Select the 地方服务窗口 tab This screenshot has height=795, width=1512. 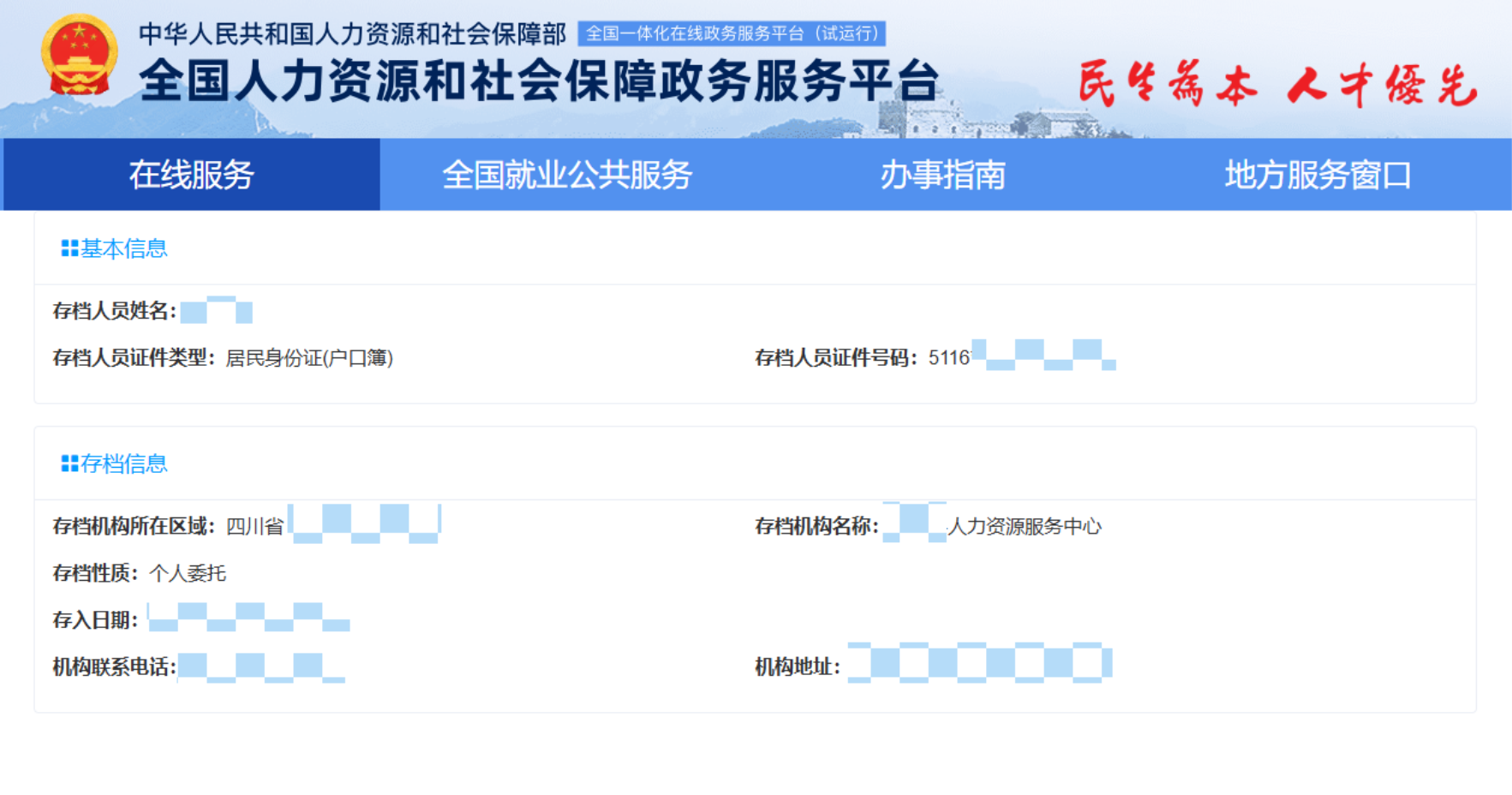(1318, 175)
